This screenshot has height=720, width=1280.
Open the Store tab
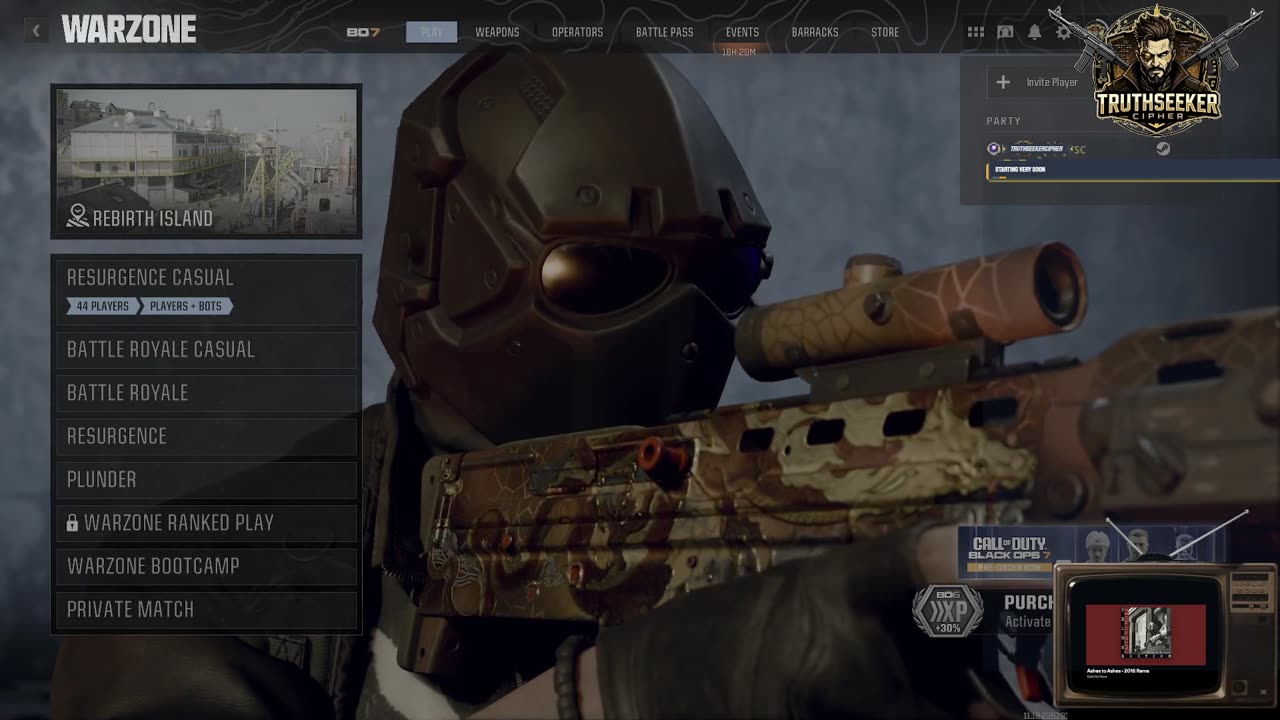tap(885, 32)
